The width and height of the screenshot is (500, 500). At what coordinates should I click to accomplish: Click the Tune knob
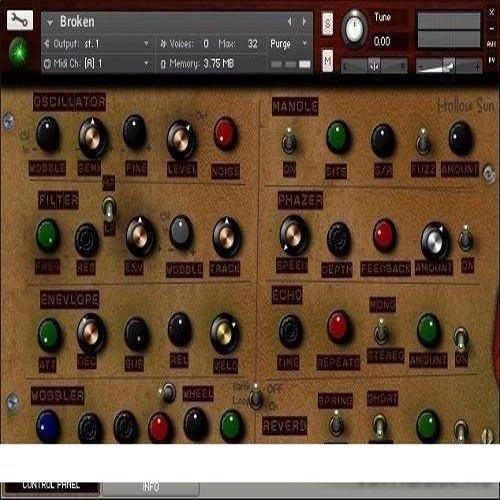pos(354,28)
